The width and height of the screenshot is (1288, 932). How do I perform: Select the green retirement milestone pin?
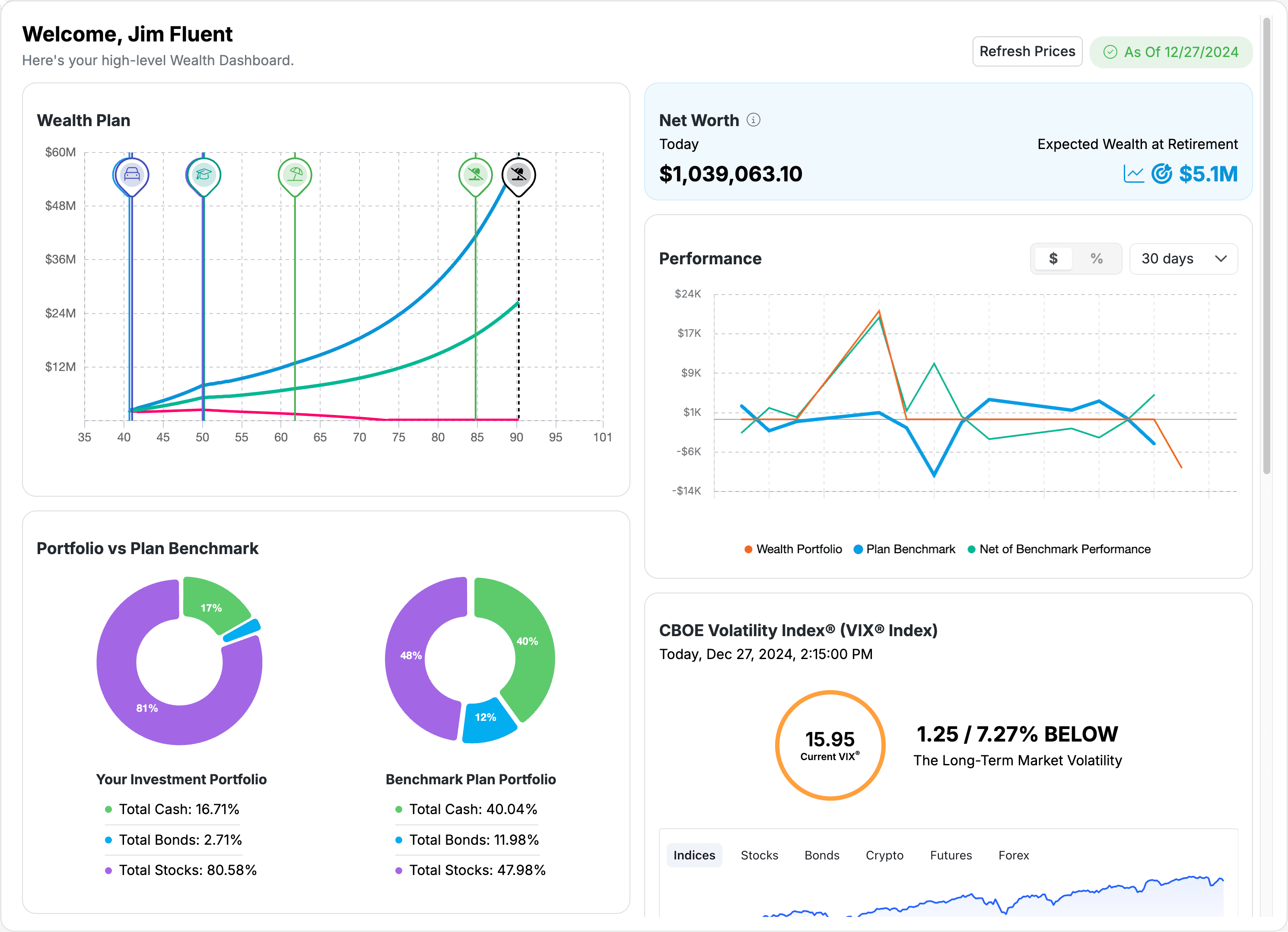click(x=475, y=175)
